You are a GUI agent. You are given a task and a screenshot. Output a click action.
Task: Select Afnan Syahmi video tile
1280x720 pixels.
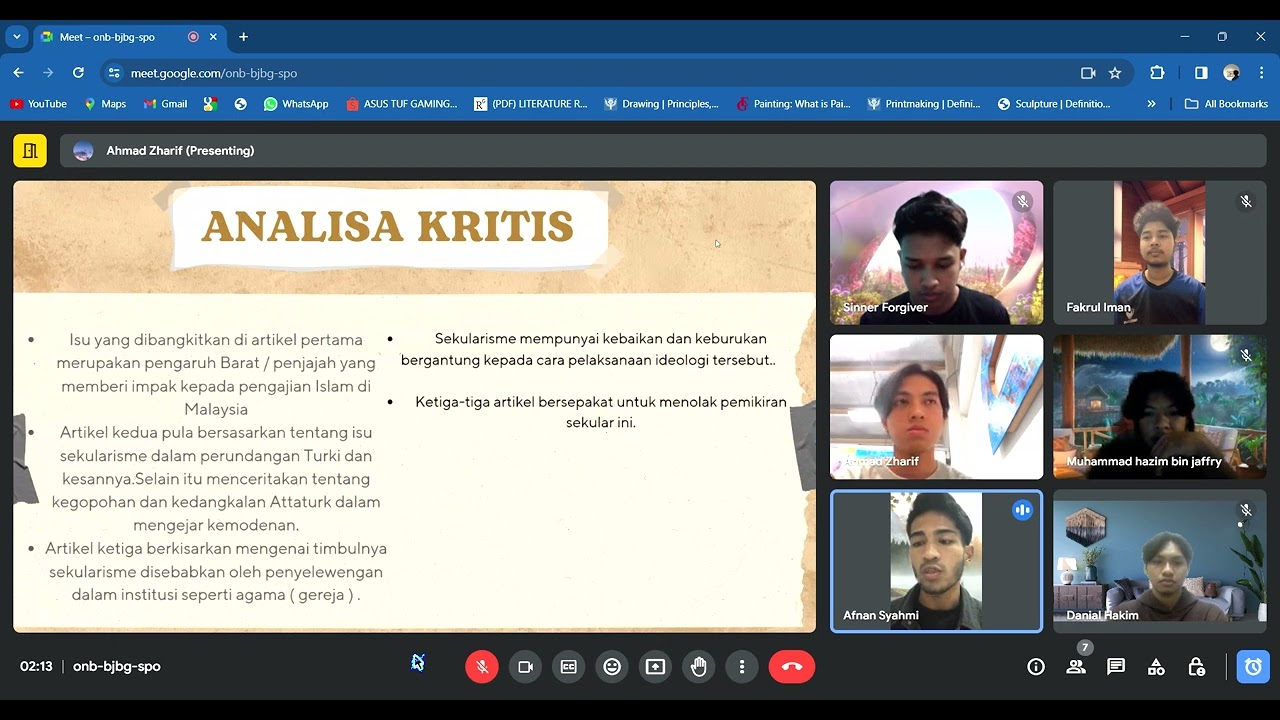(936, 561)
